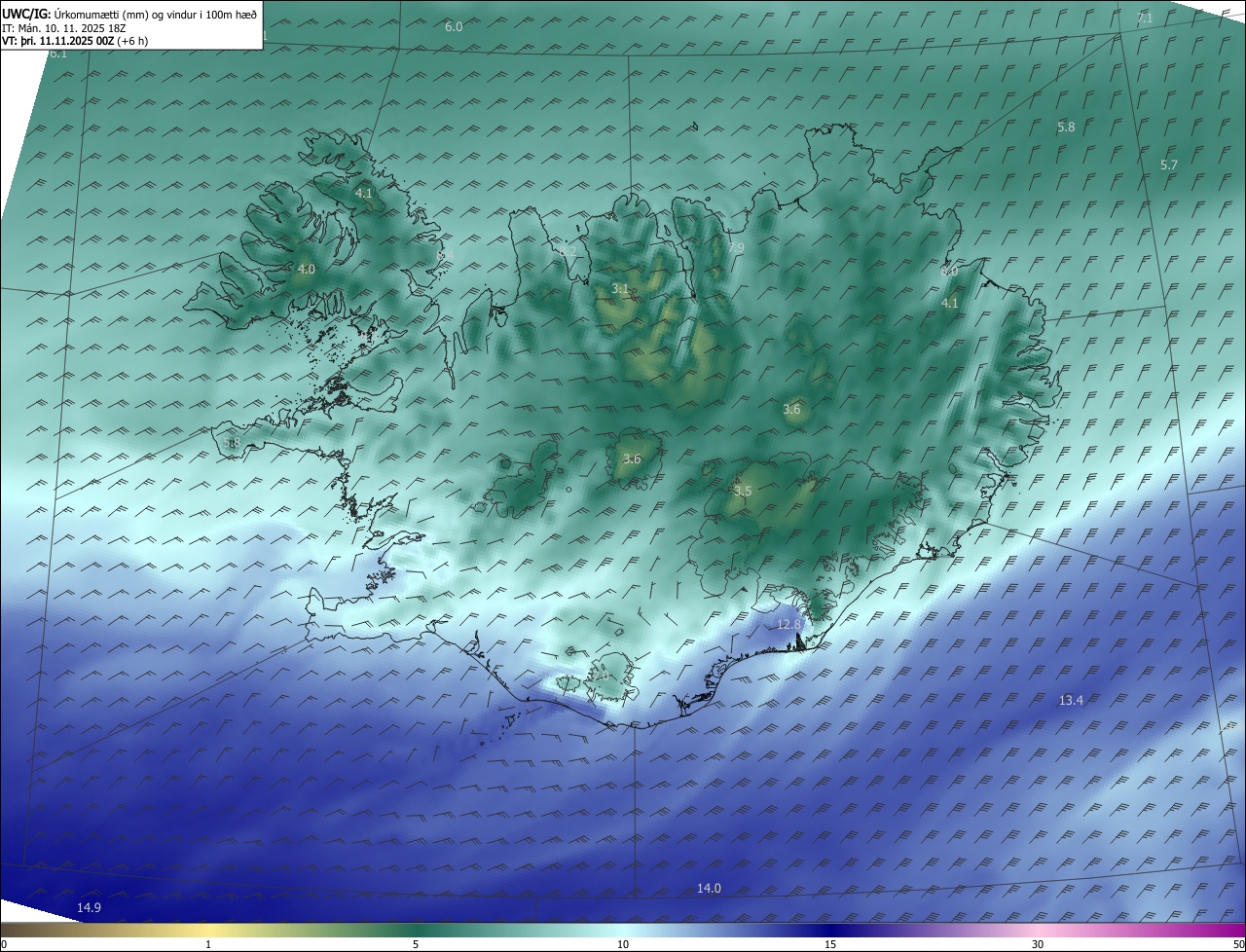
Task: Click the 4.0 value label in the Westfjords
Action: [x=306, y=270]
